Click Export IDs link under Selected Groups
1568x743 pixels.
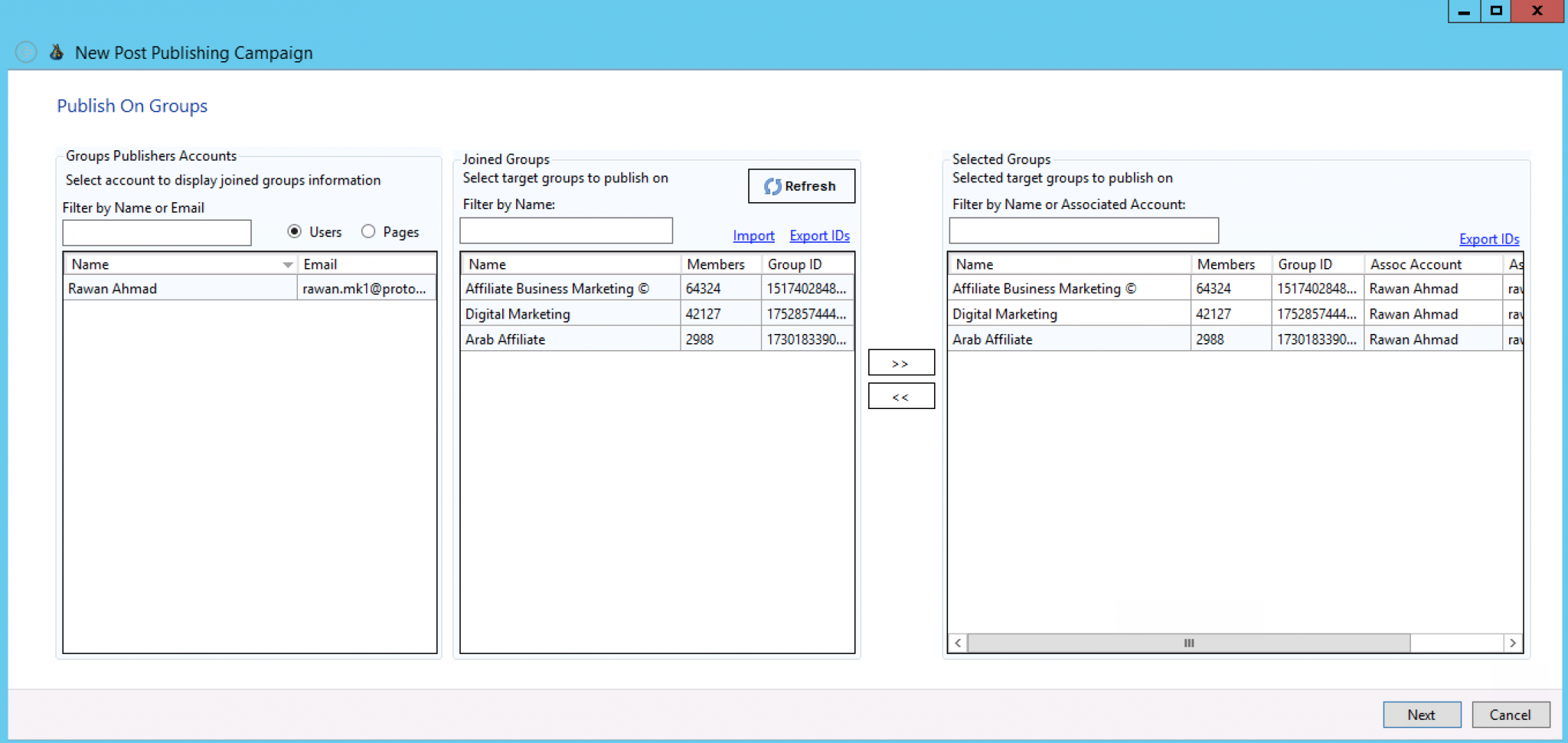tap(1488, 239)
